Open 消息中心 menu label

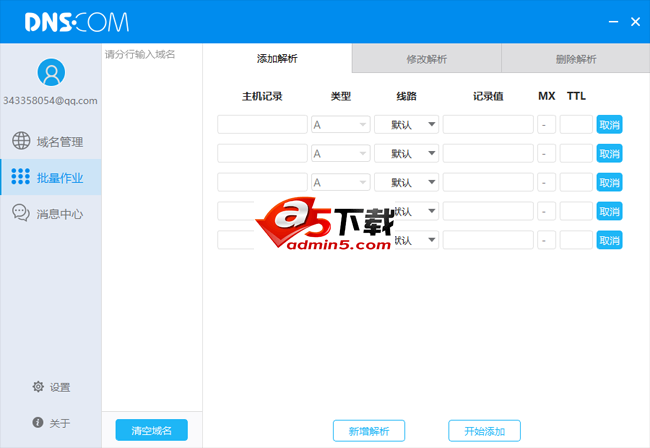[x=60, y=214]
